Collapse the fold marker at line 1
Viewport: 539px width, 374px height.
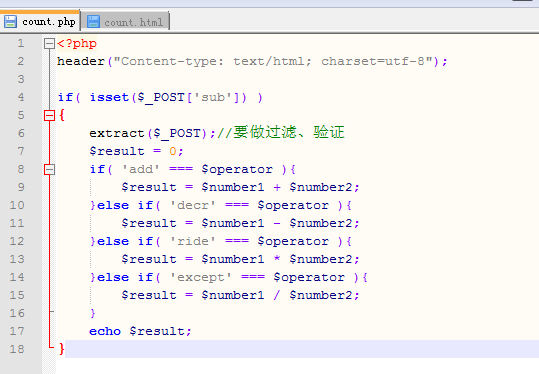click(x=50, y=43)
